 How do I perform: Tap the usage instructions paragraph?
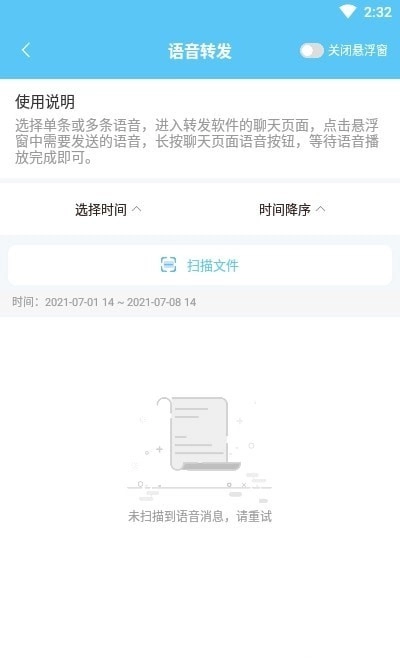[x=197, y=141]
